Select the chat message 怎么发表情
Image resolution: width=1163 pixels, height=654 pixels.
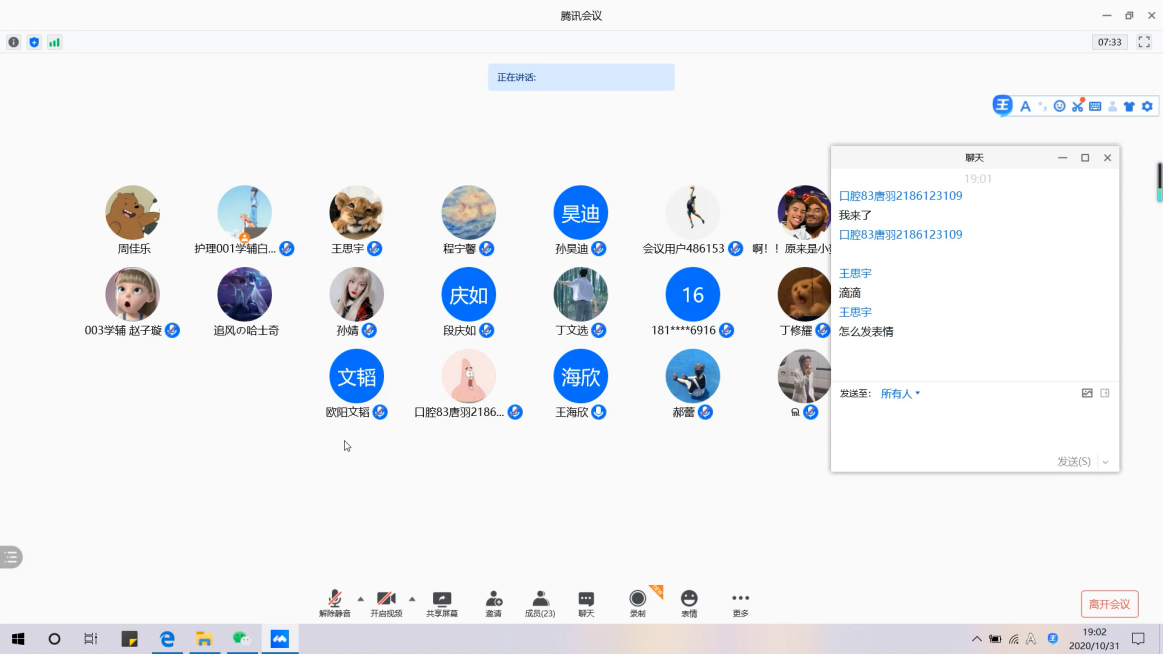point(866,331)
